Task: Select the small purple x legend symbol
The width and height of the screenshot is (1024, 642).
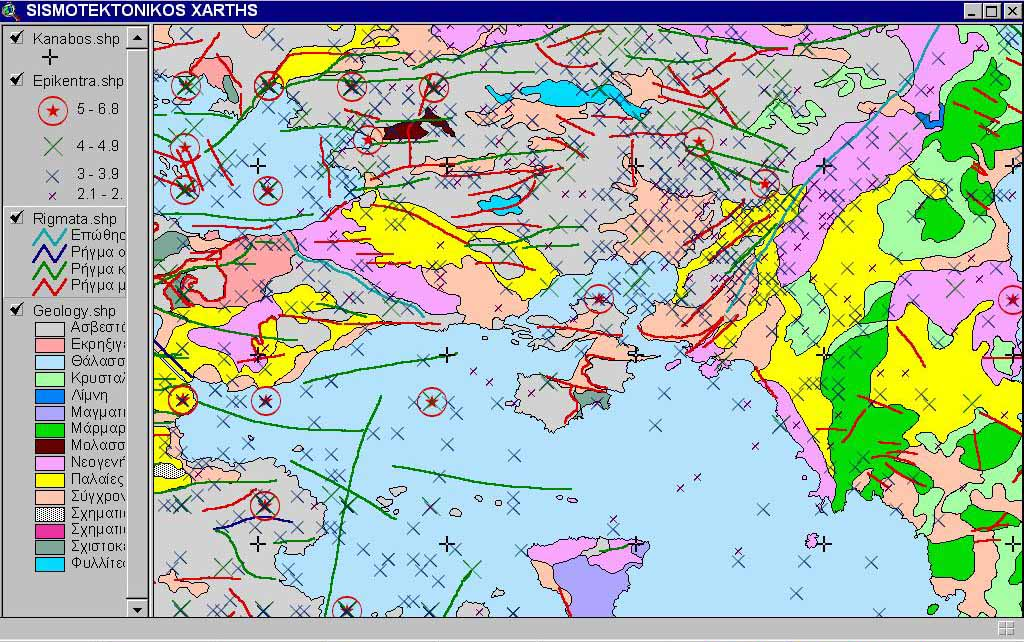Action: tap(52, 195)
